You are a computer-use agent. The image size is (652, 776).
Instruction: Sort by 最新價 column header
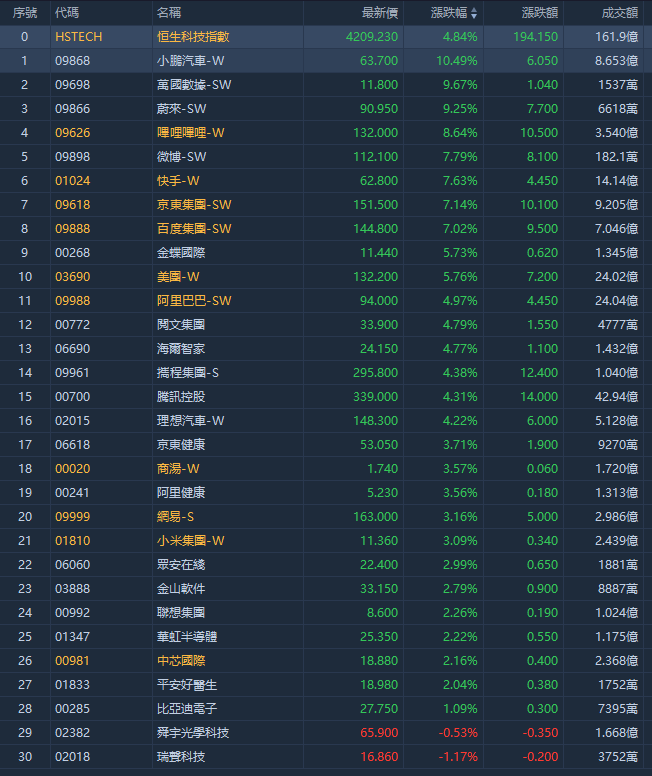380,13
